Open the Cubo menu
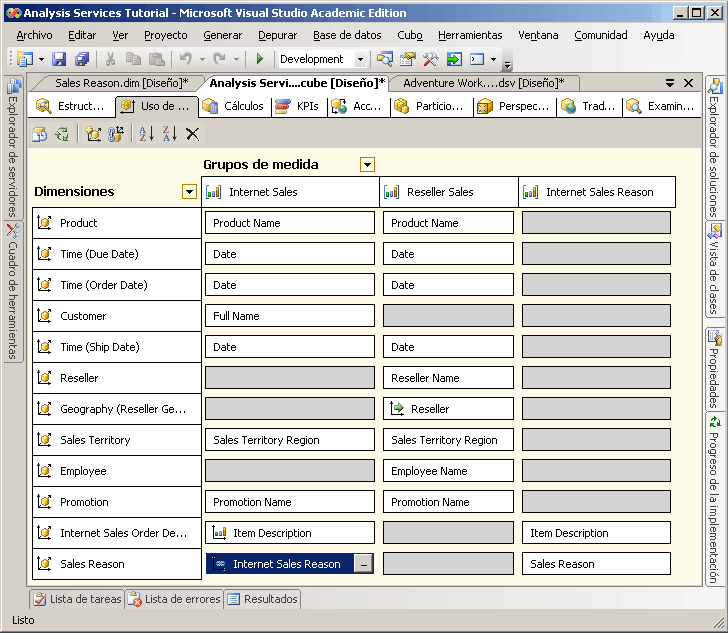Image resolution: width=728 pixels, height=633 pixels. 410,35
